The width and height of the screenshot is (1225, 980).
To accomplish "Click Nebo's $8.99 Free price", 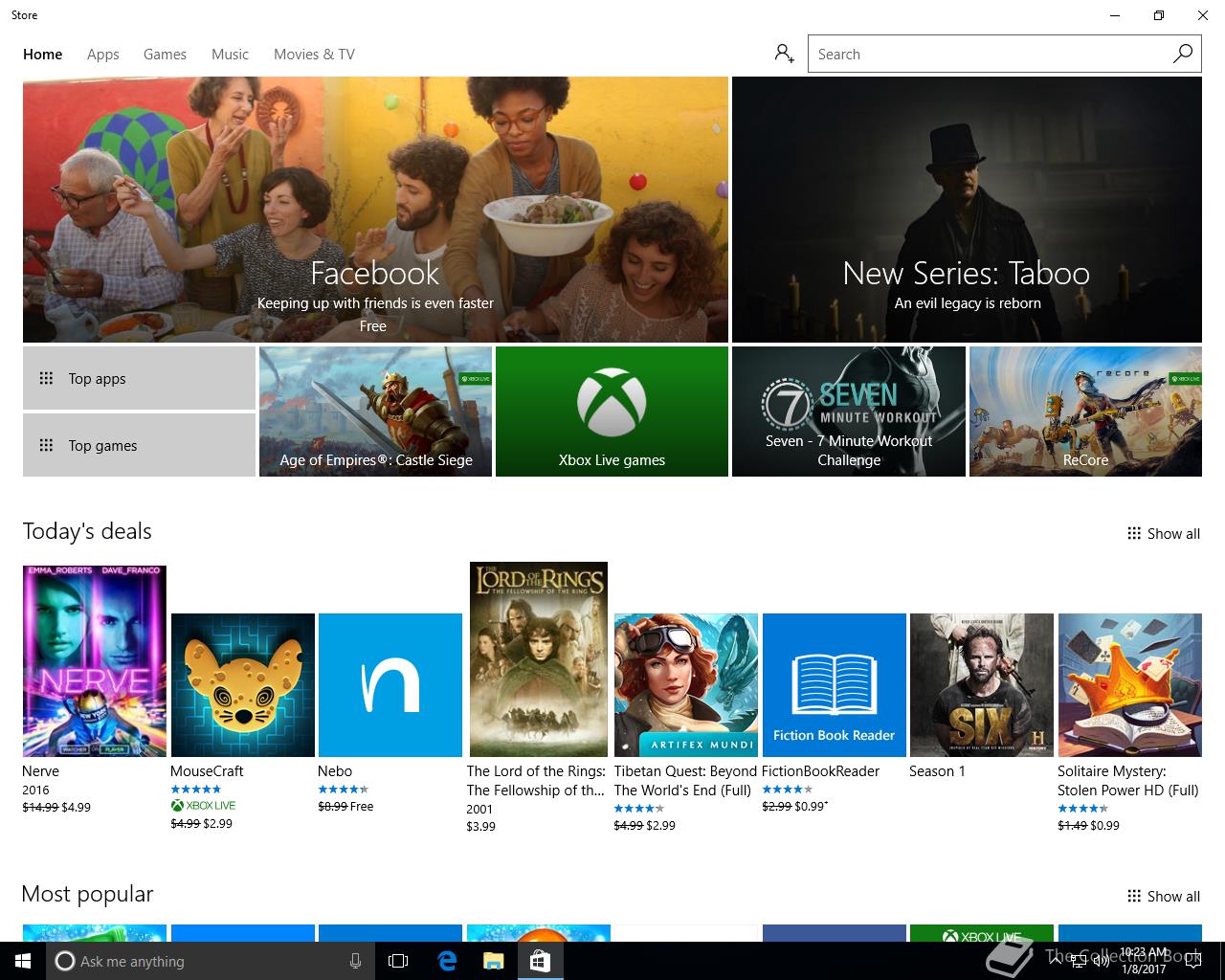I will click(345, 807).
